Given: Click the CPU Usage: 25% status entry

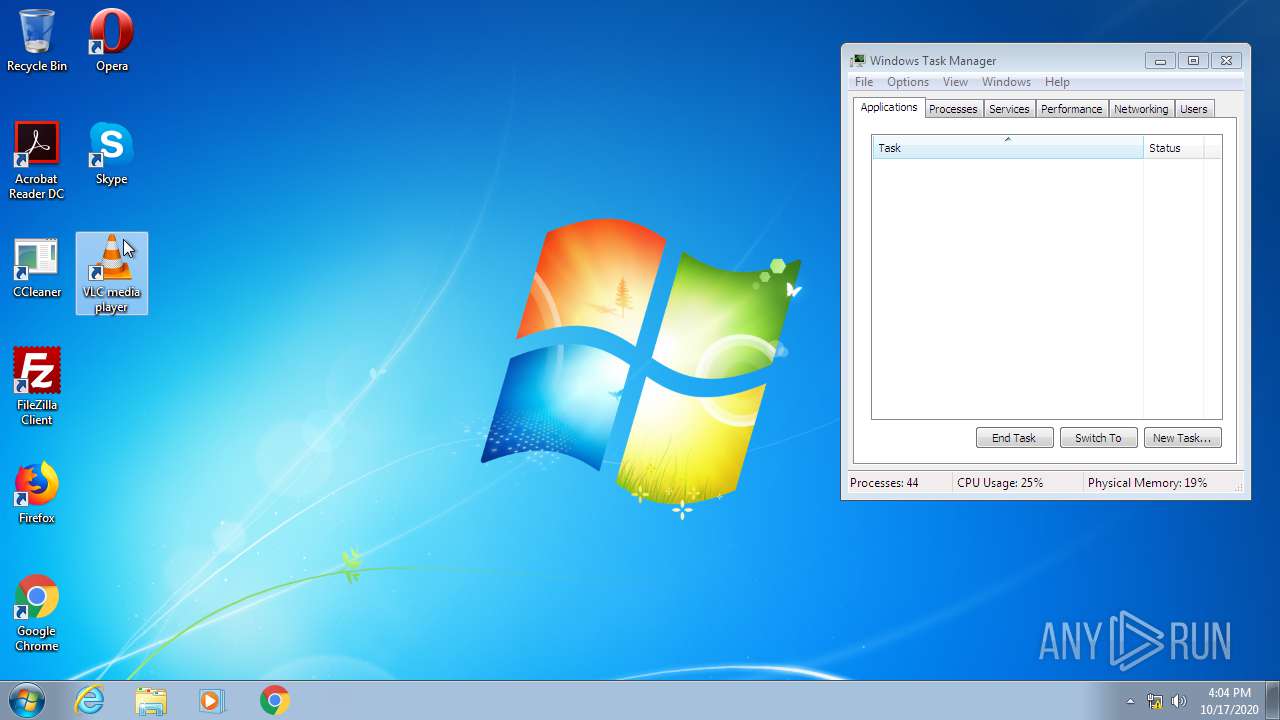Looking at the screenshot, I should point(1000,483).
